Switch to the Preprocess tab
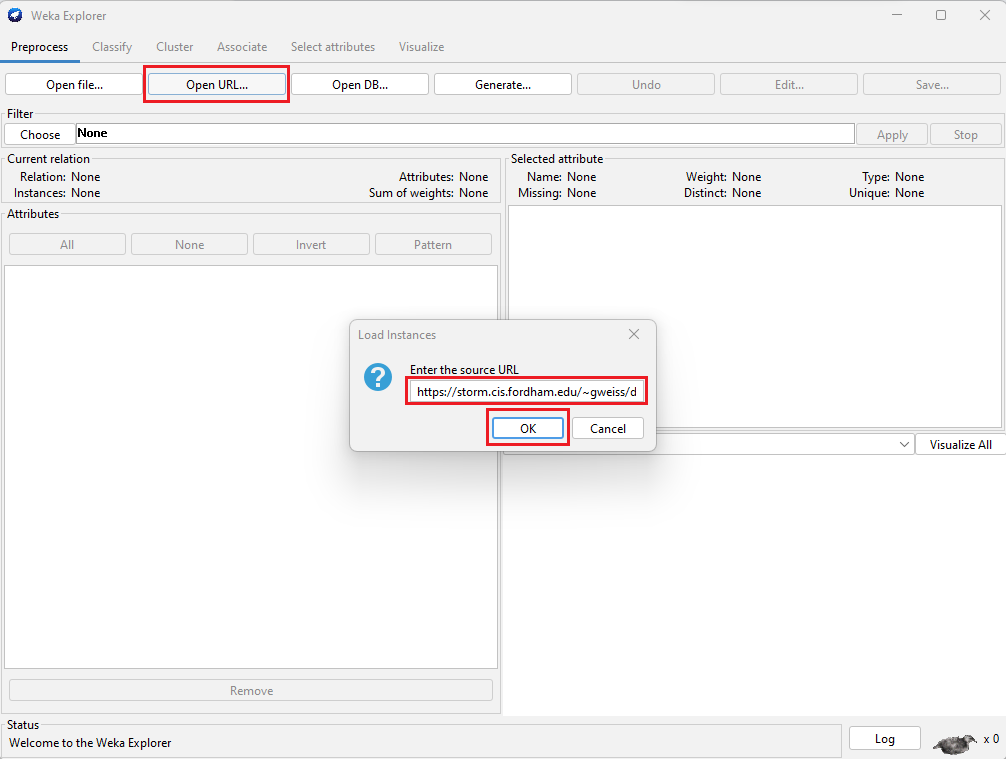The image size is (1006, 759). [40, 47]
